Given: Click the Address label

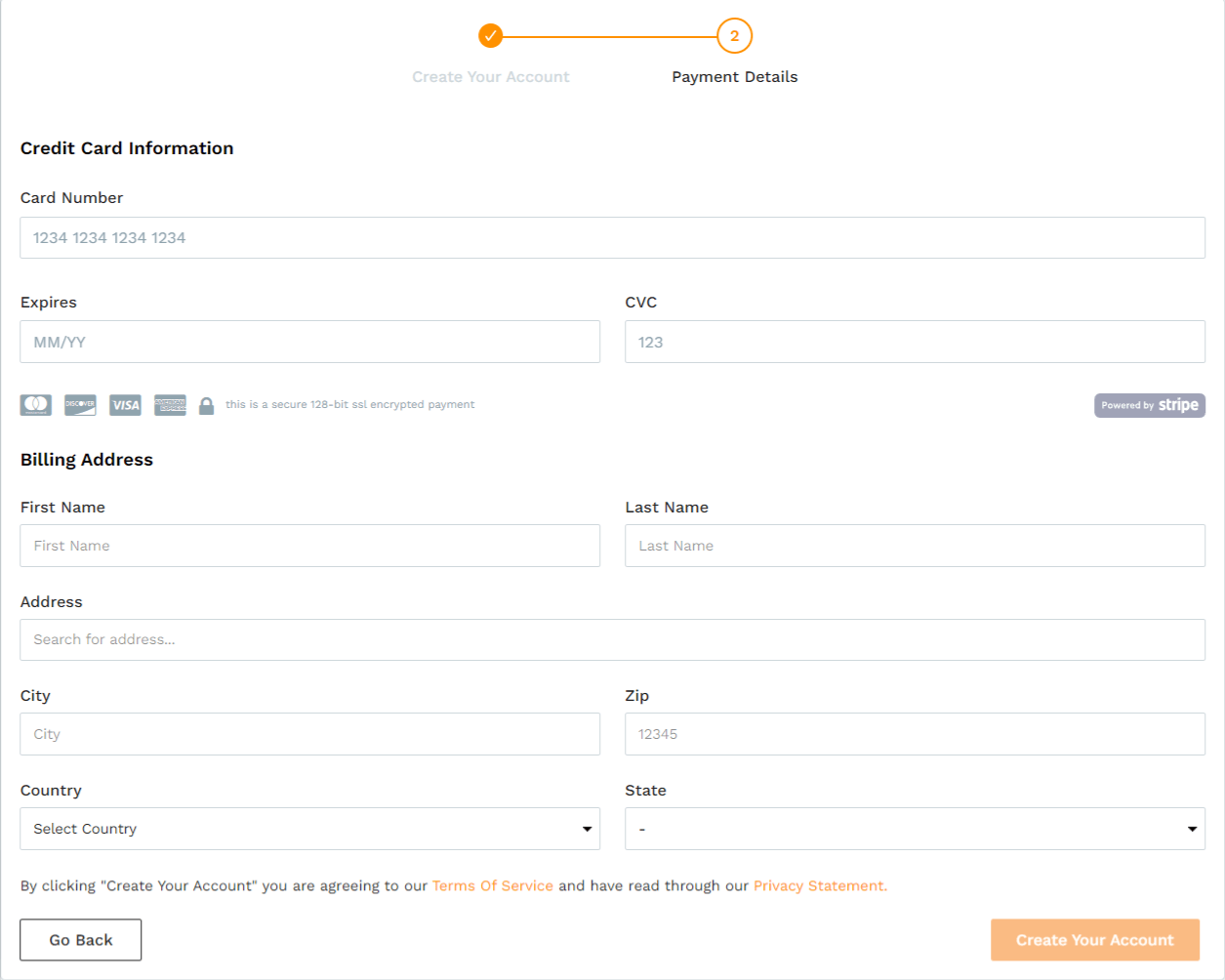Looking at the screenshot, I should point(52,602).
